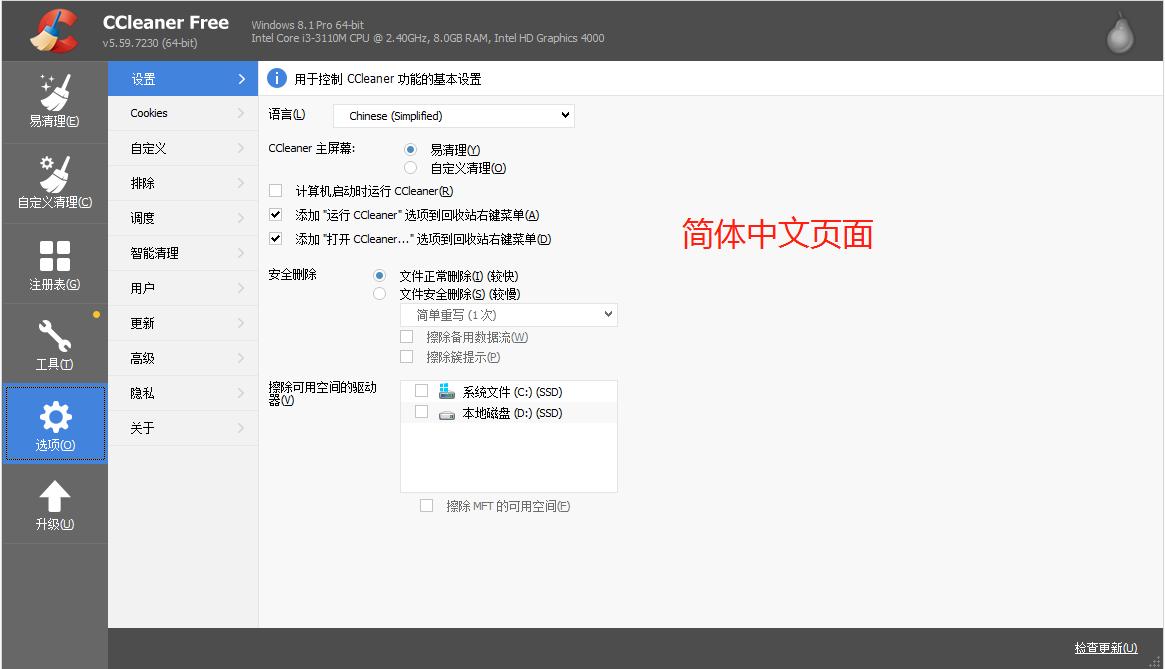Select 文件安全删除 (较慢) option
The height and width of the screenshot is (669, 1165).
pyautogui.click(x=380, y=293)
